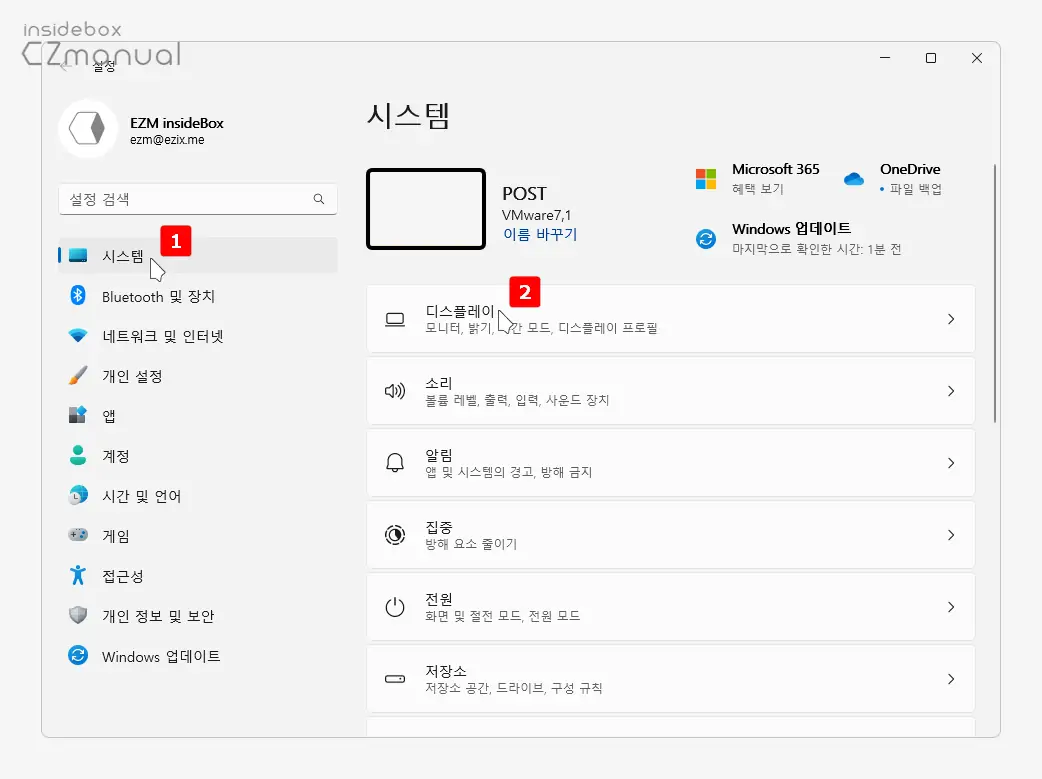Click the 게임 controller icon

click(x=78, y=536)
